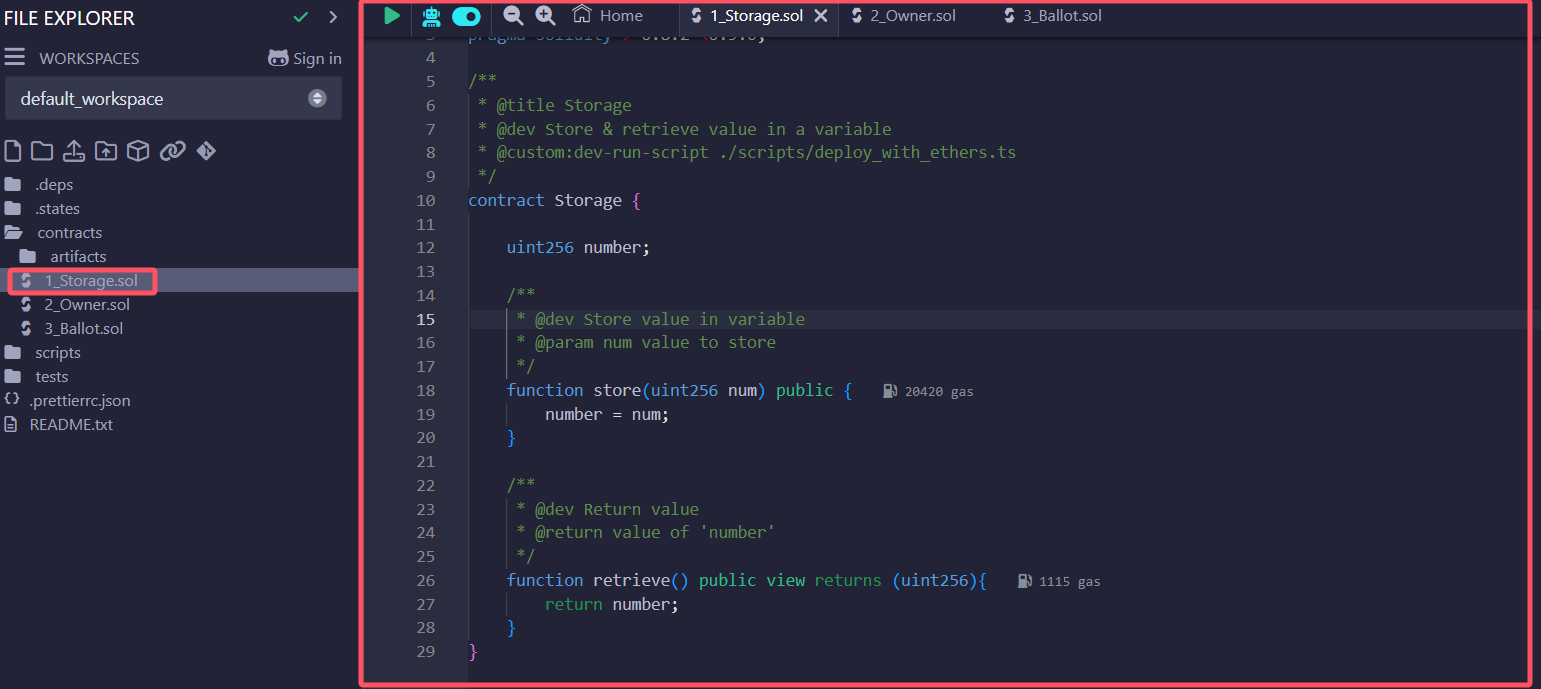Switch to the 2_Owner.sol editor tab
Image resolution: width=1541 pixels, height=689 pixels.
(x=903, y=16)
